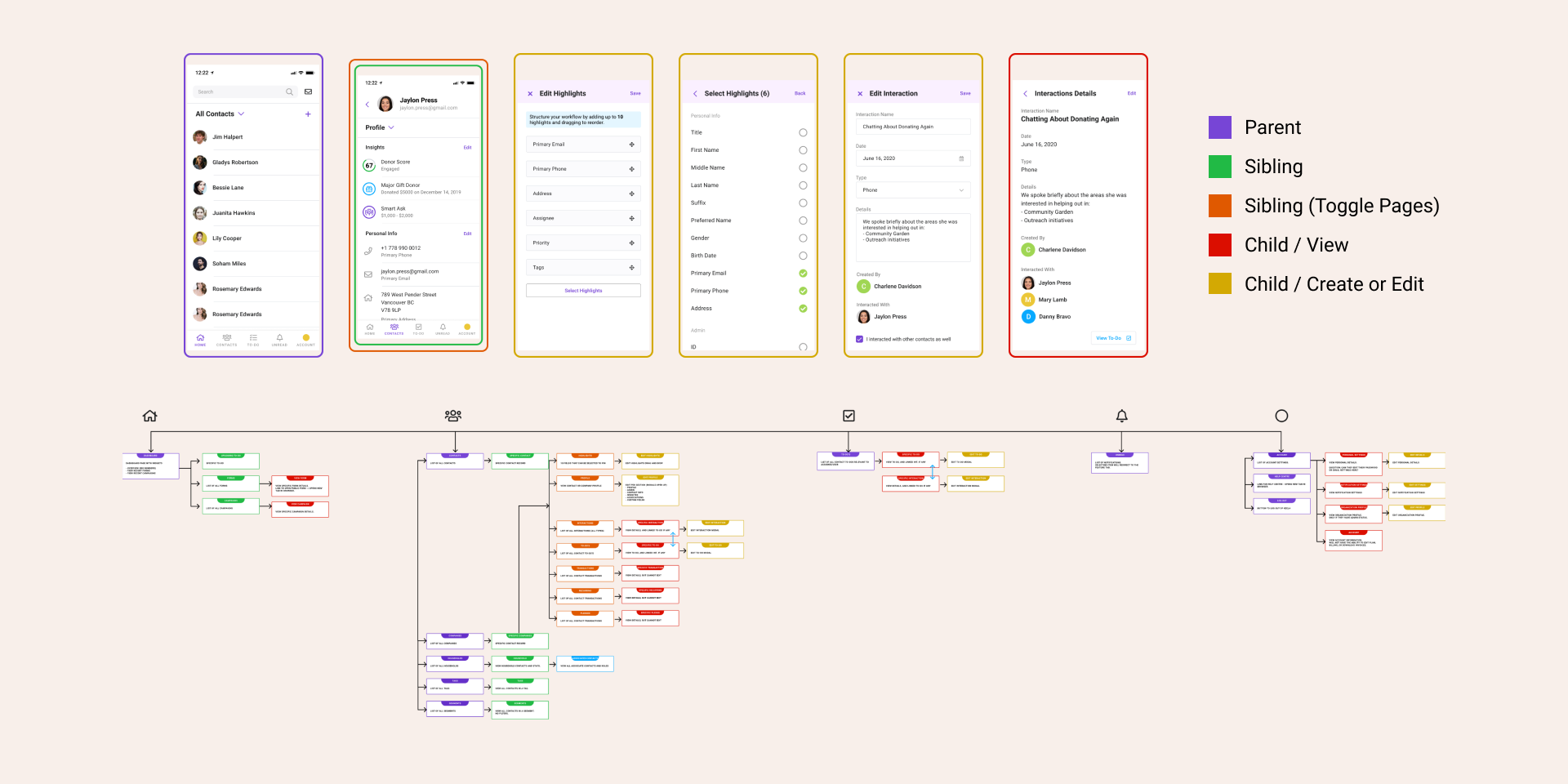Image resolution: width=1568 pixels, height=784 pixels.
Task: Open Gladys Robertson contact row
Action: click(x=256, y=163)
